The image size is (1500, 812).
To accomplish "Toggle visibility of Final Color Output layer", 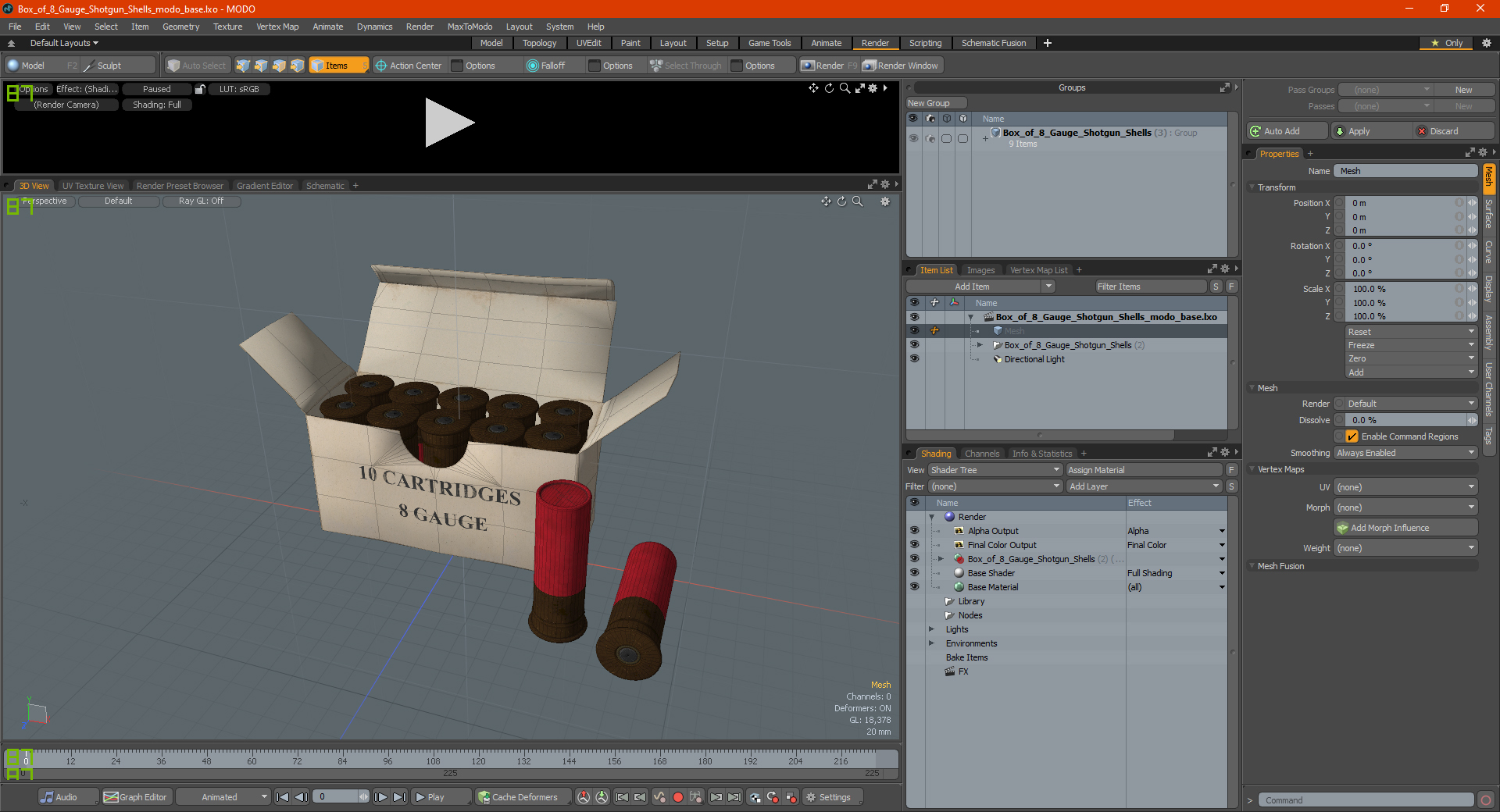I will (x=914, y=545).
